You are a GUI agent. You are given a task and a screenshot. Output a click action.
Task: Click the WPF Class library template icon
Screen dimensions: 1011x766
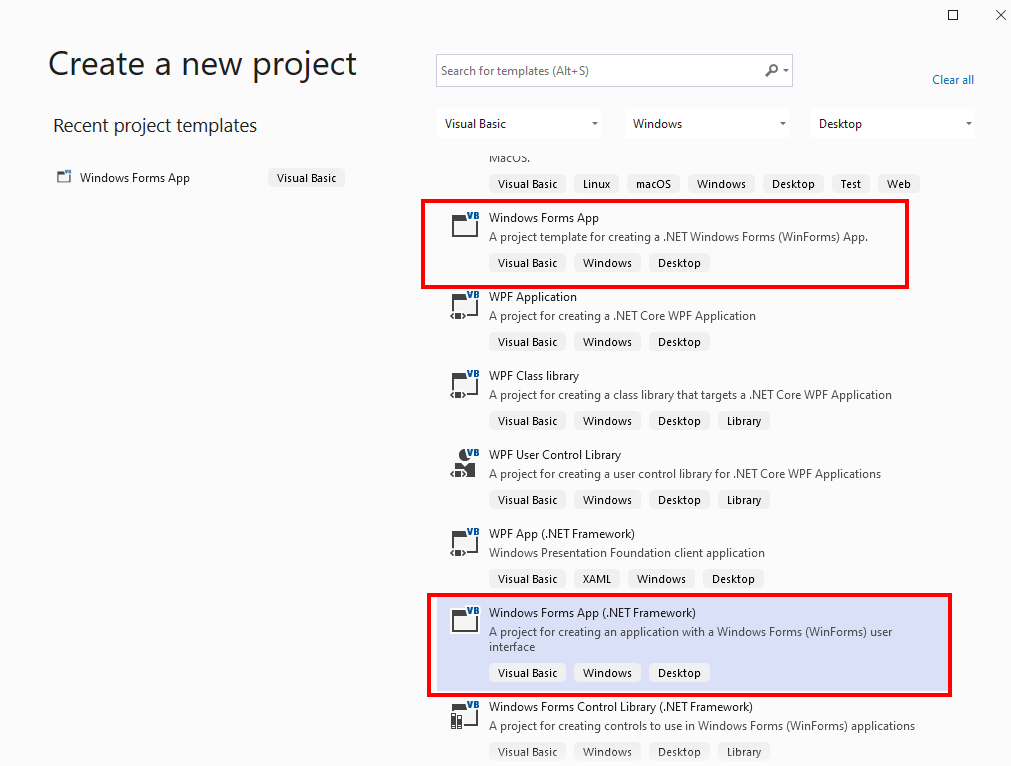click(x=465, y=384)
